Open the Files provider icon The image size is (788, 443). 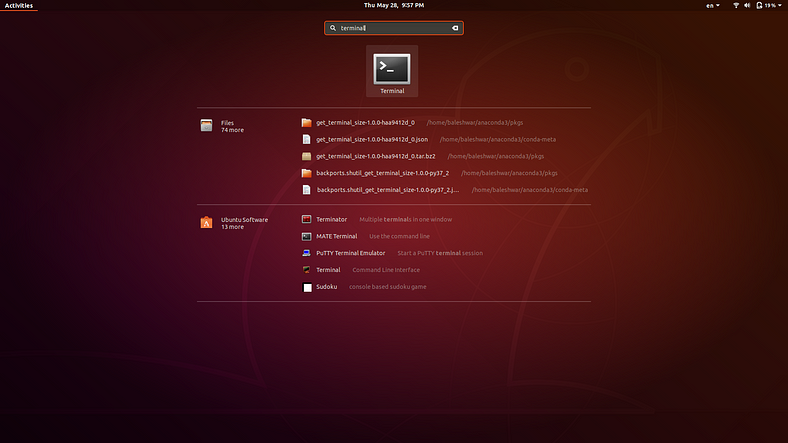pyautogui.click(x=206, y=126)
